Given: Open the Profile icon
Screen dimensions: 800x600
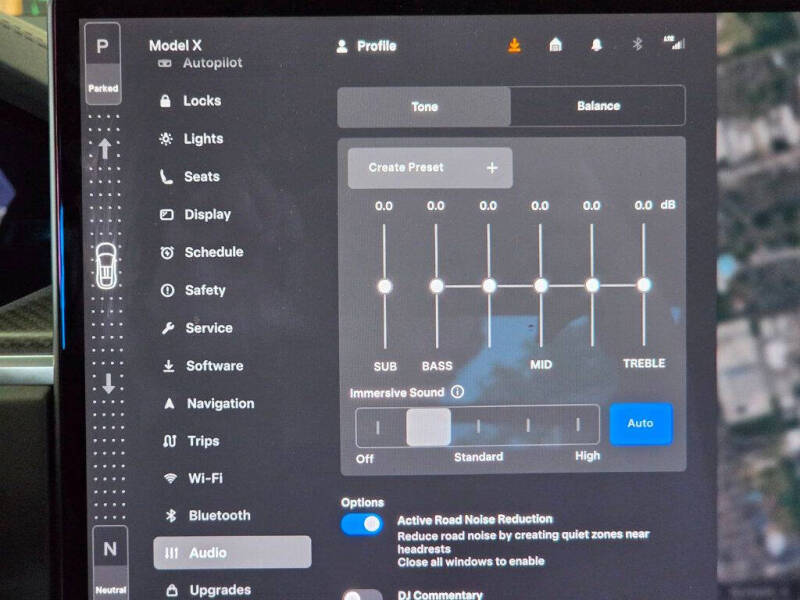Looking at the screenshot, I should tap(342, 46).
